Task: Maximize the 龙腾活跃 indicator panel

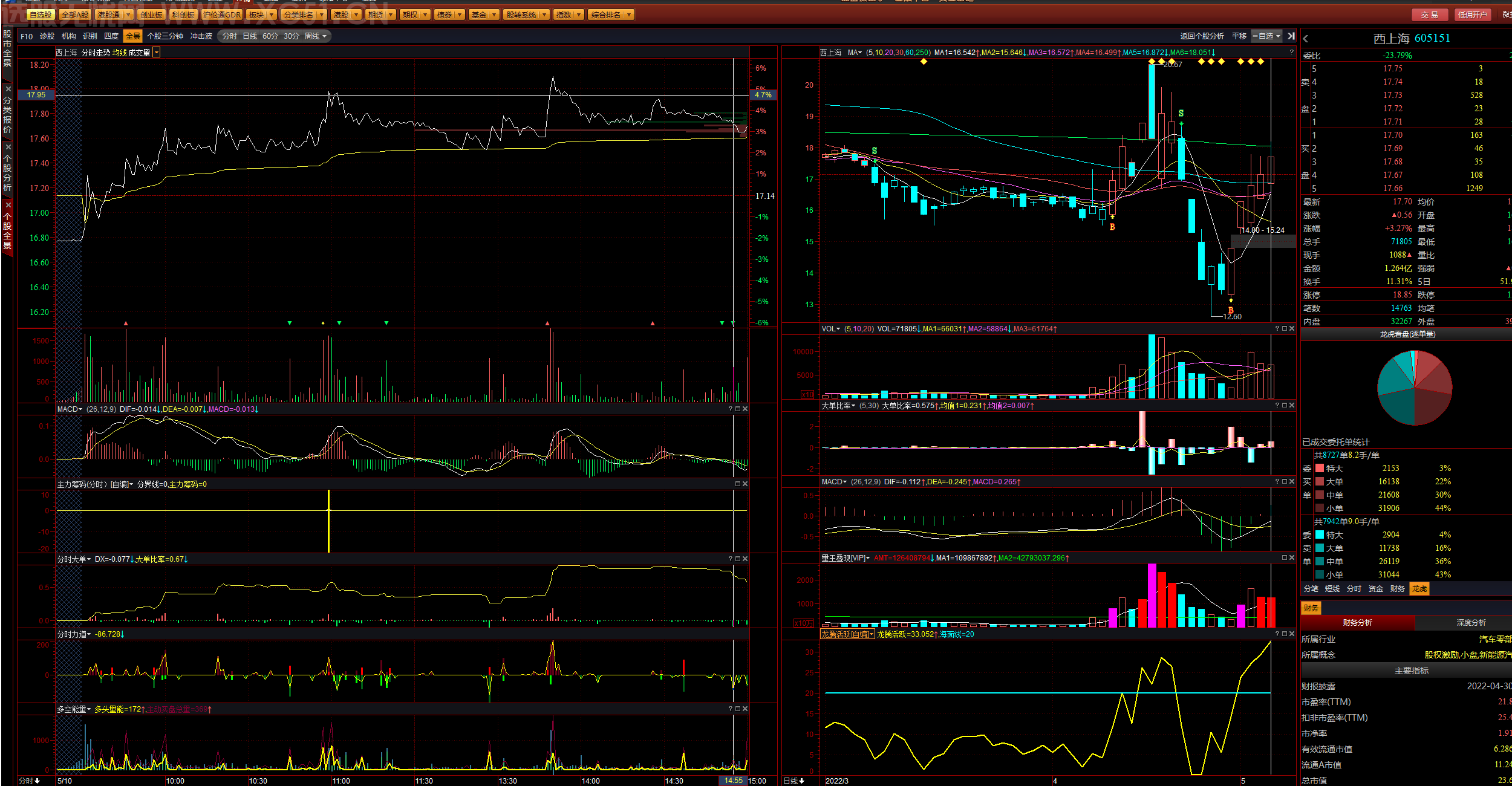Action: coord(1285,634)
